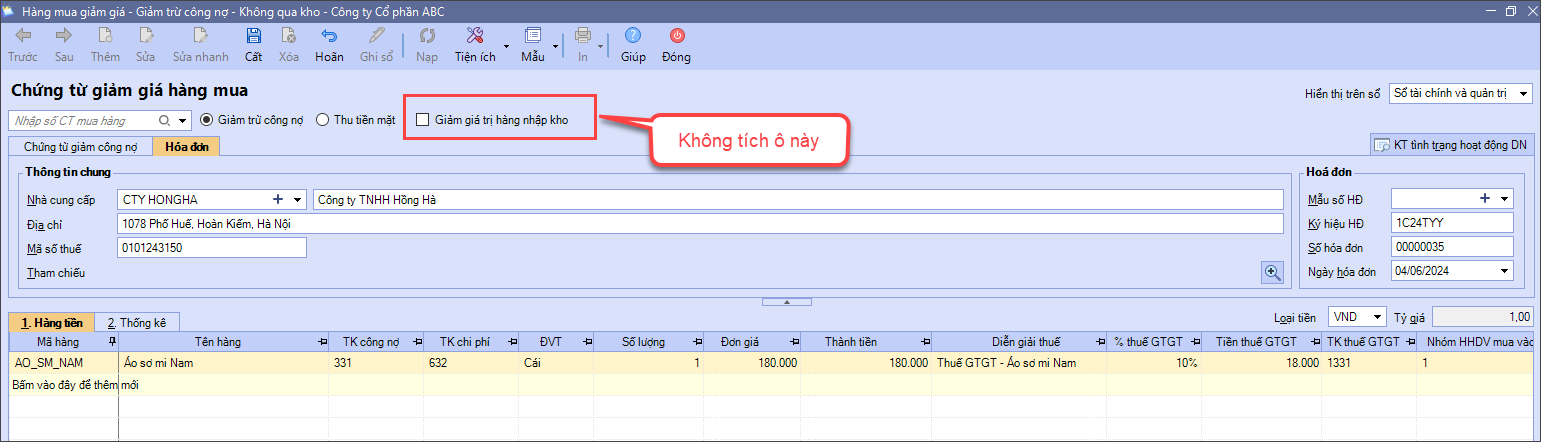The width and height of the screenshot is (1541, 442).
Task: Click the Số hóa đơn input field
Action: (x=1451, y=247)
